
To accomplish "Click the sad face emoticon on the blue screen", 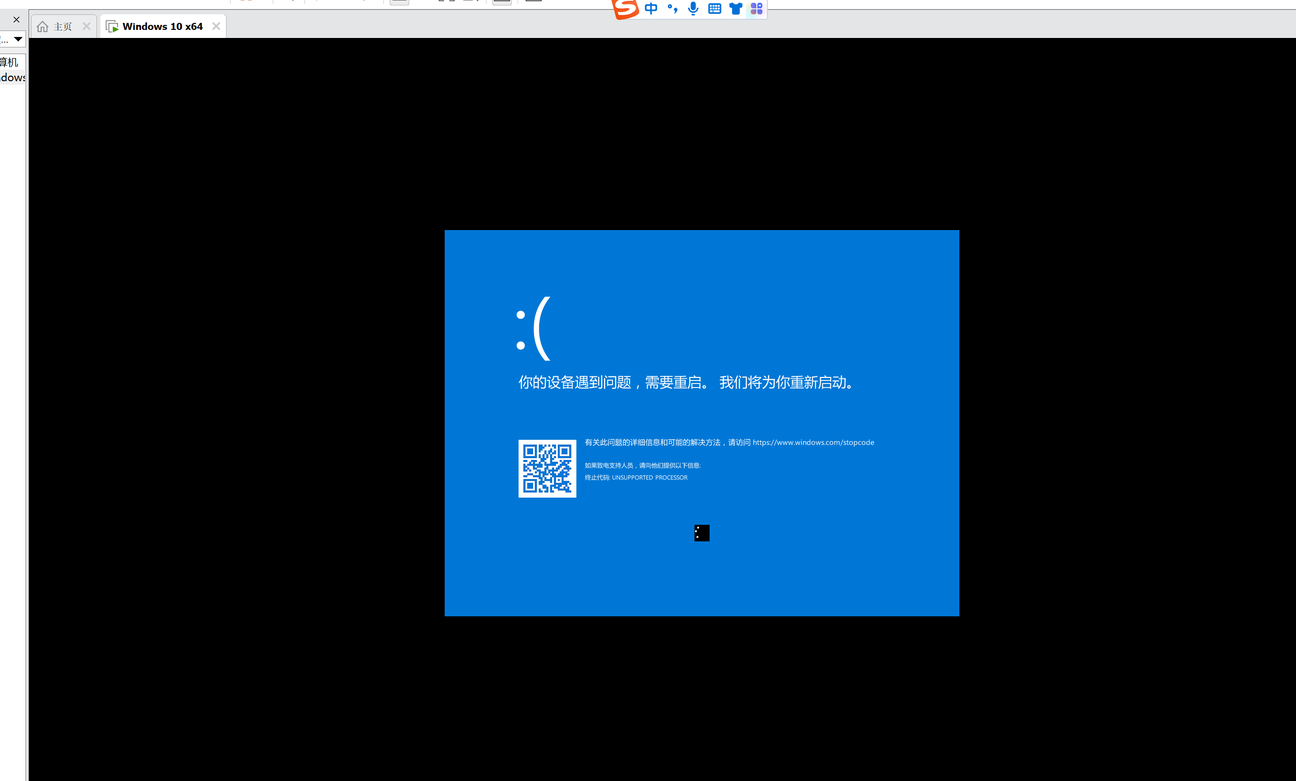I will click(x=533, y=329).
